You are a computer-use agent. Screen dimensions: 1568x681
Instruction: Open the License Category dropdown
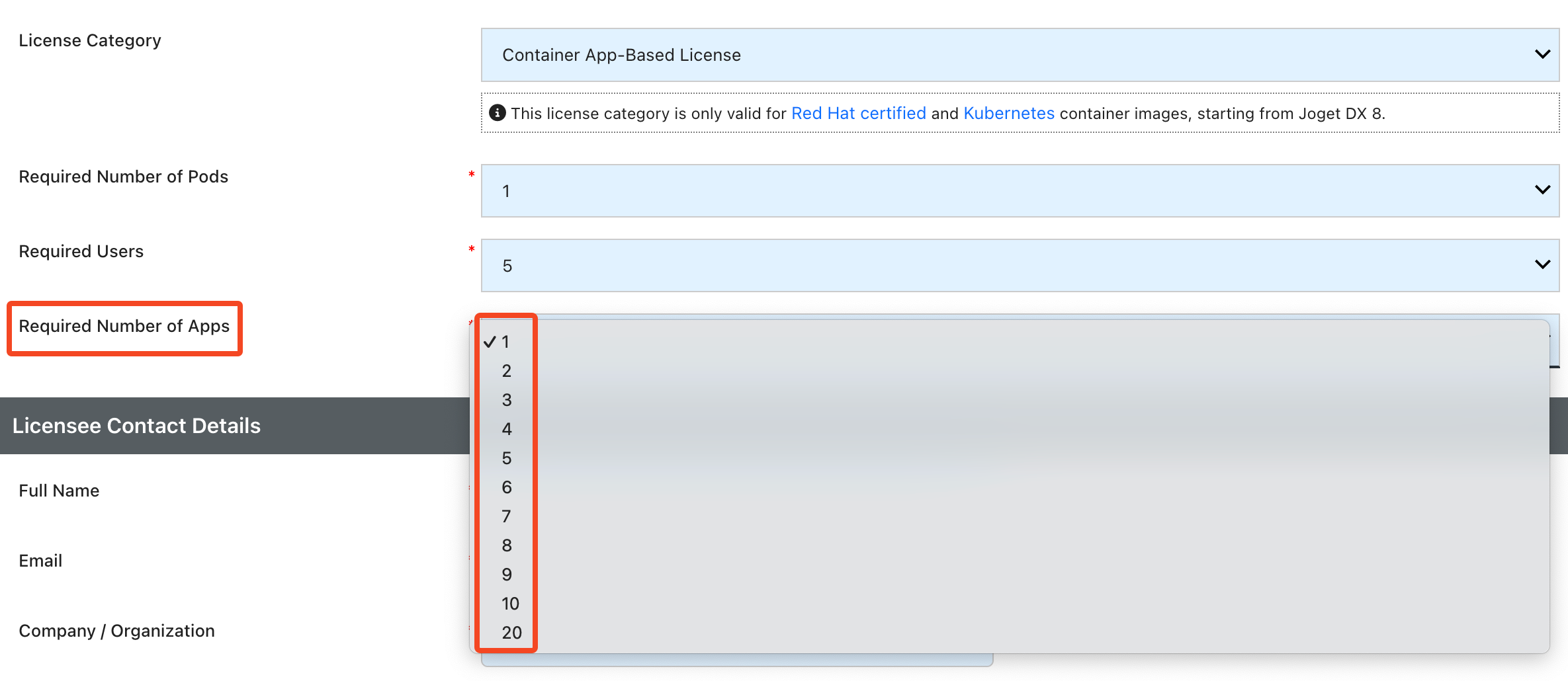(1020, 55)
